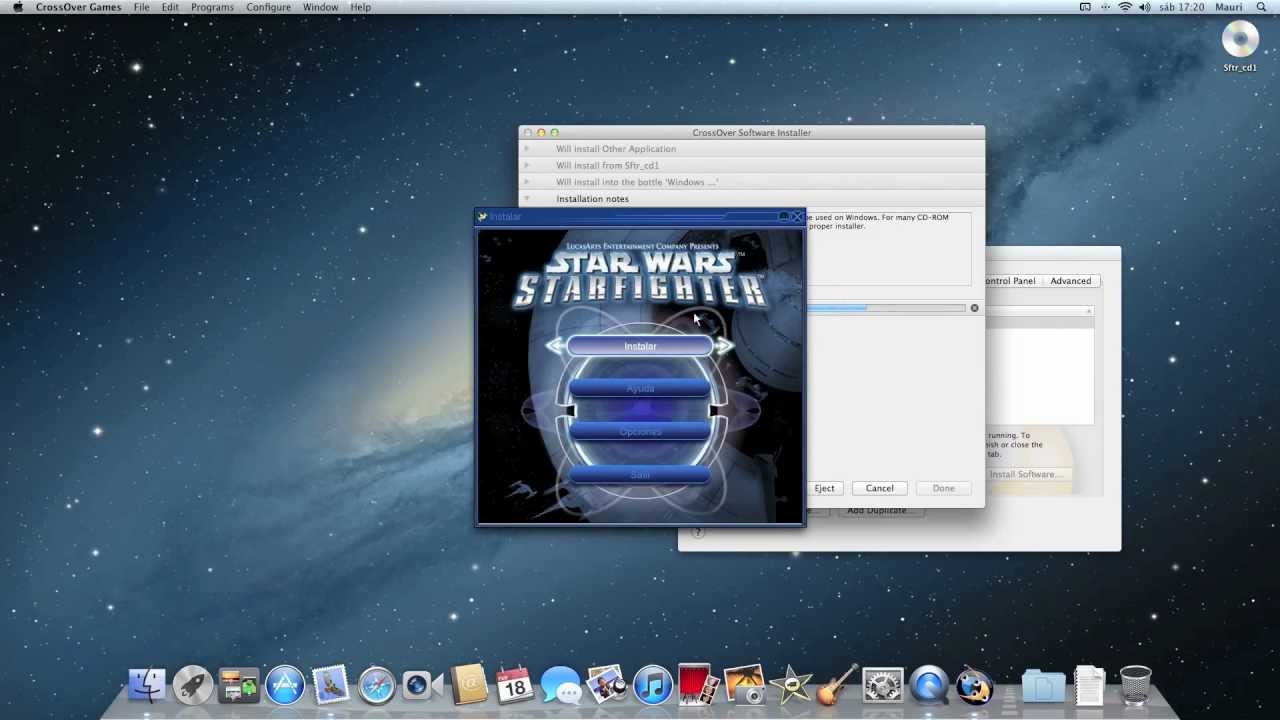Open Spotlight search in the menu bar
Image resolution: width=1280 pixels, height=720 pixels.
[x=1261, y=7]
